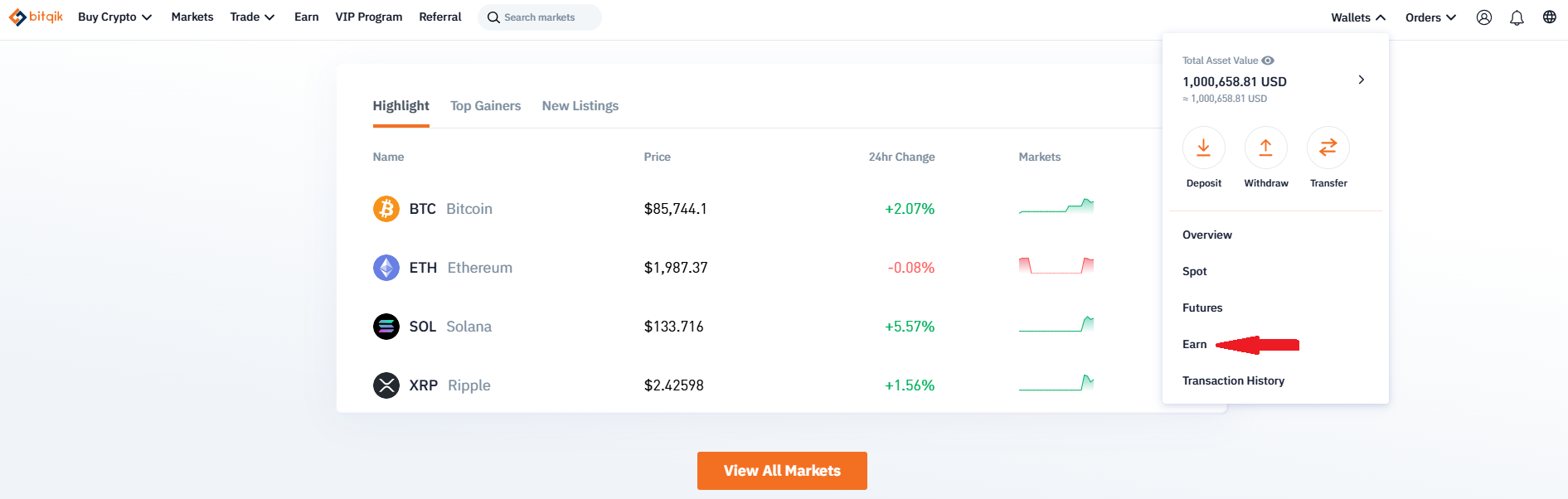Click the Bitcoin price $85,744.1

click(x=676, y=209)
